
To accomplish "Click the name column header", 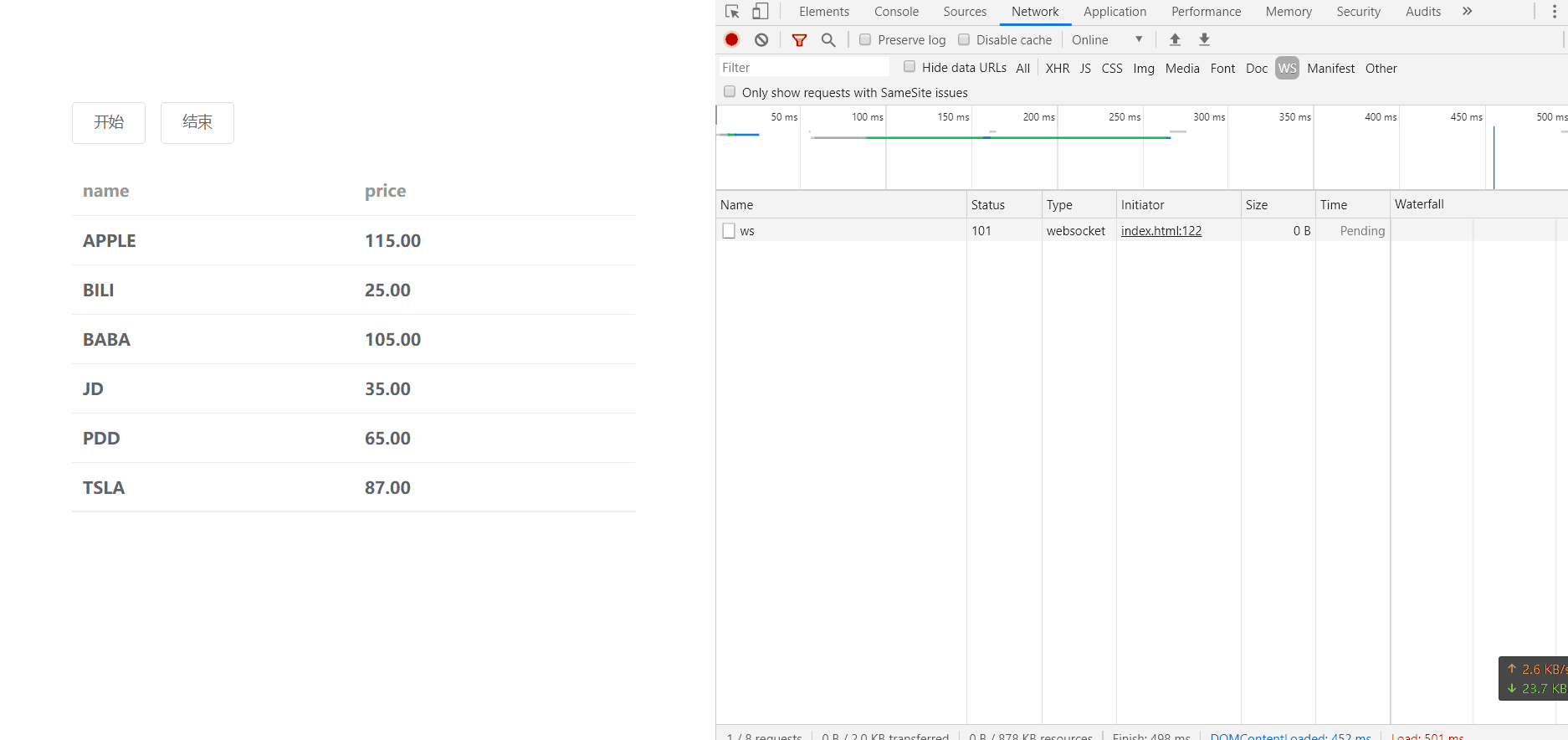I will click(106, 191).
